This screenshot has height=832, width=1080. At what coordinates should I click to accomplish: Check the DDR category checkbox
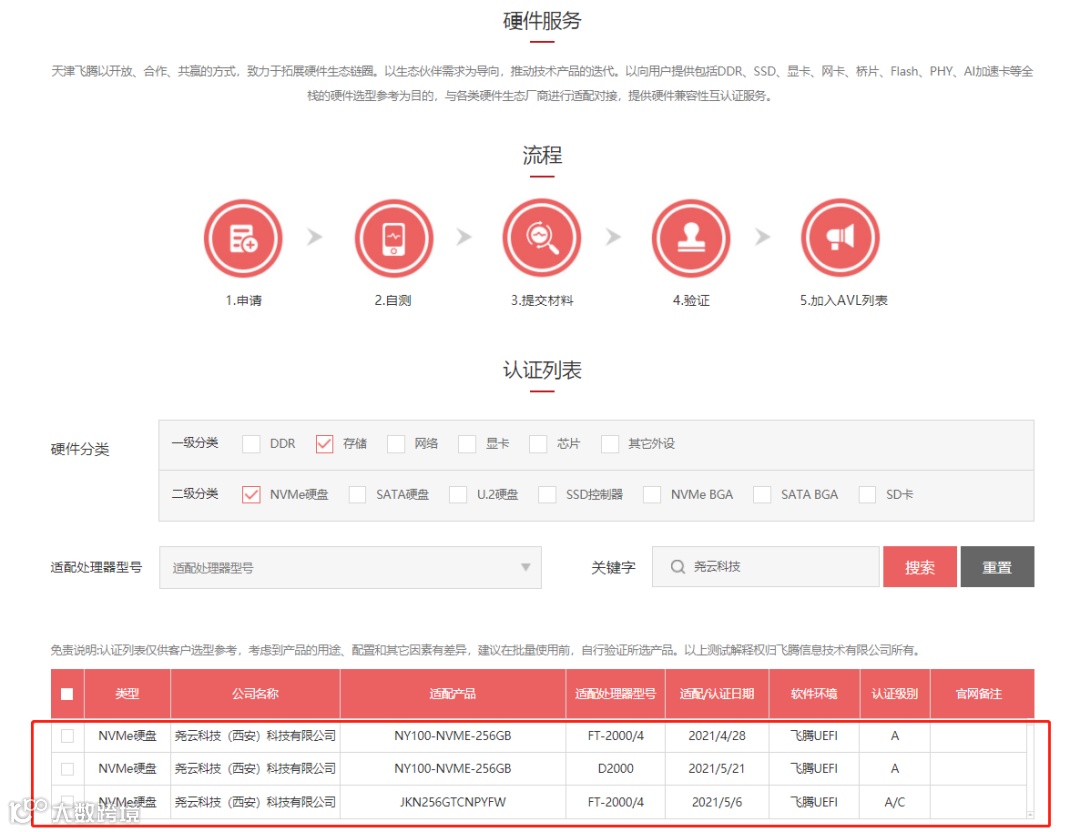pyautogui.click(x=251, y=444)
